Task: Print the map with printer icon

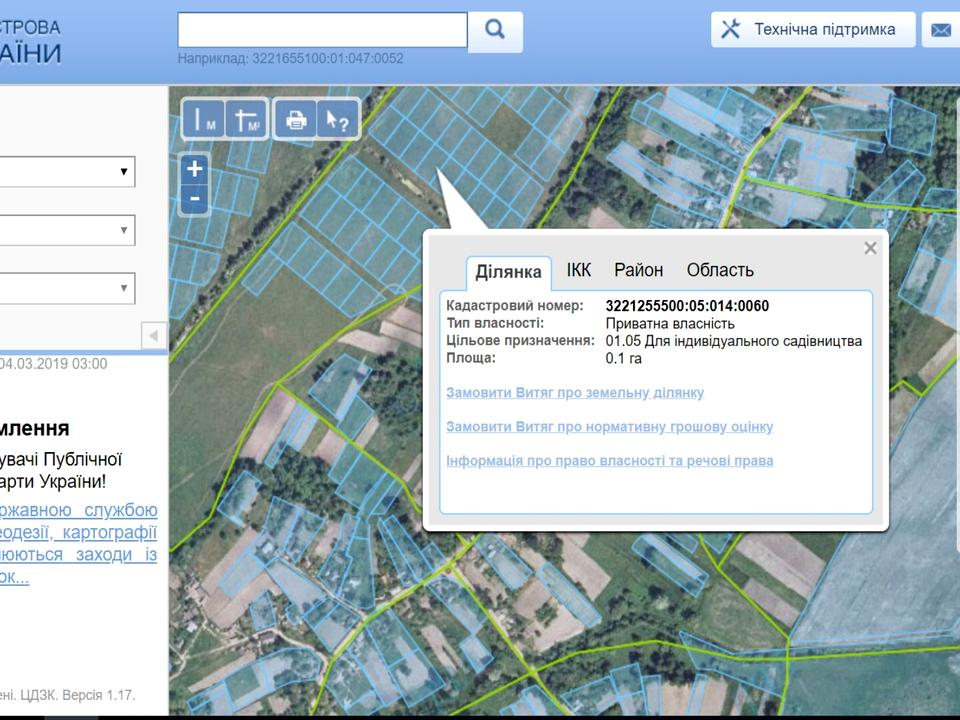Action: coord(296,119)
